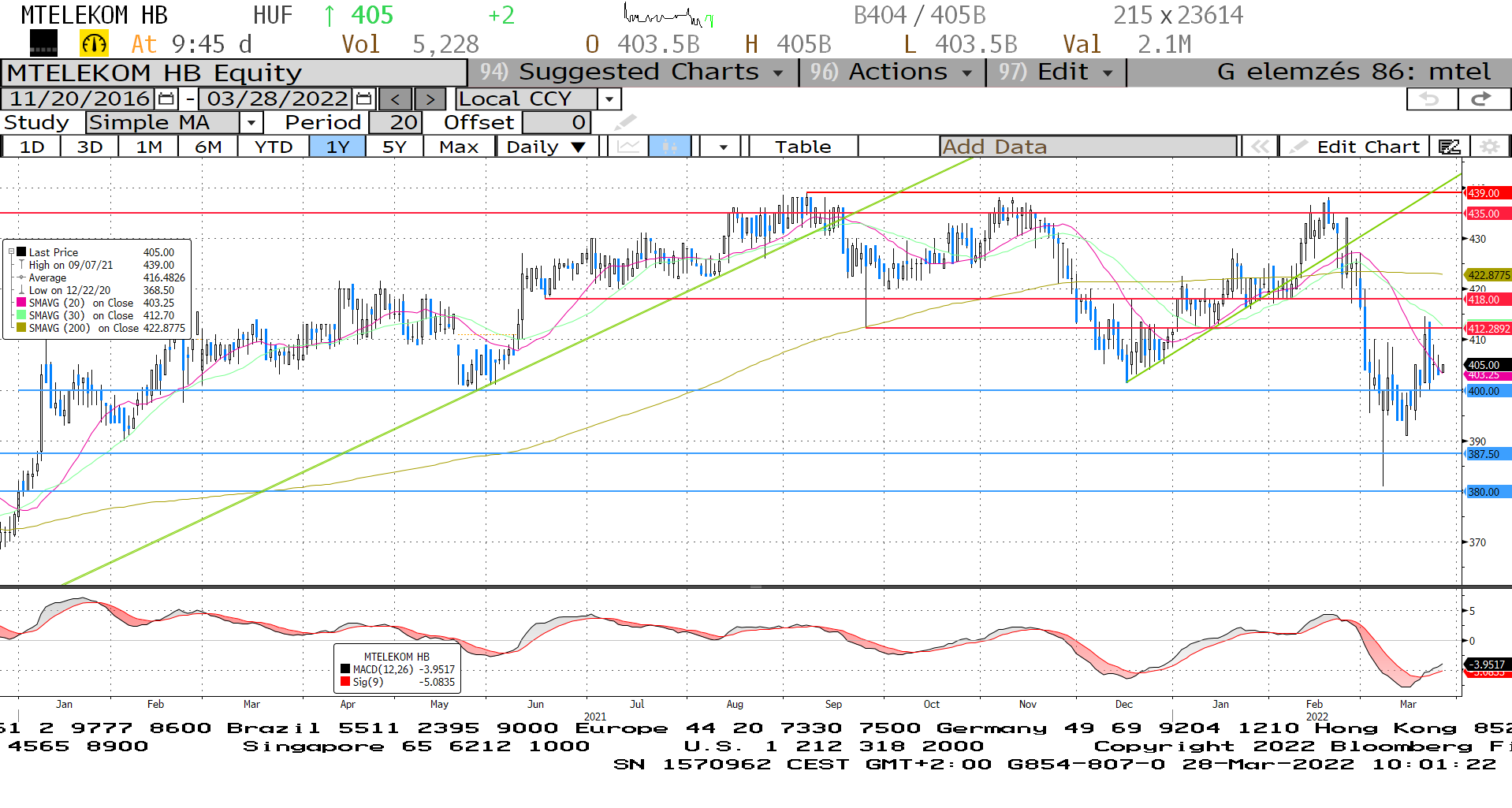This screenshot has height=808, width=1512.
Task: Click the G elemzés 86: mtel title
Action: click(1354, 72)
